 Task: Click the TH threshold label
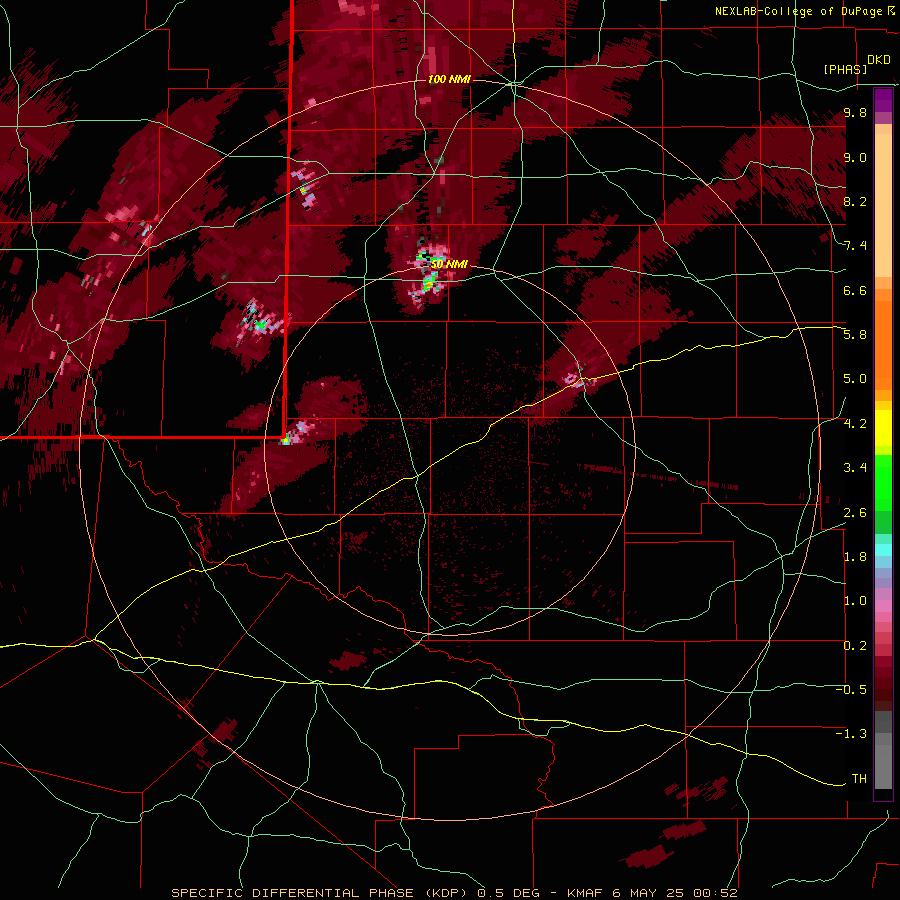point(859,778)
